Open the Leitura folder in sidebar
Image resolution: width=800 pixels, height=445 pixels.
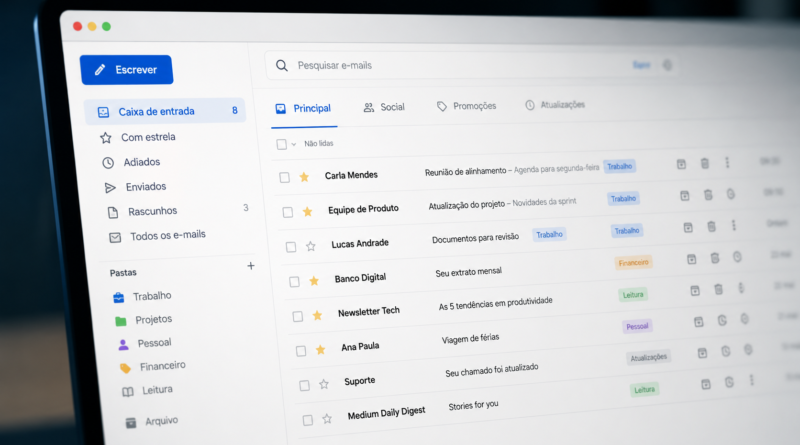(147, 390)
